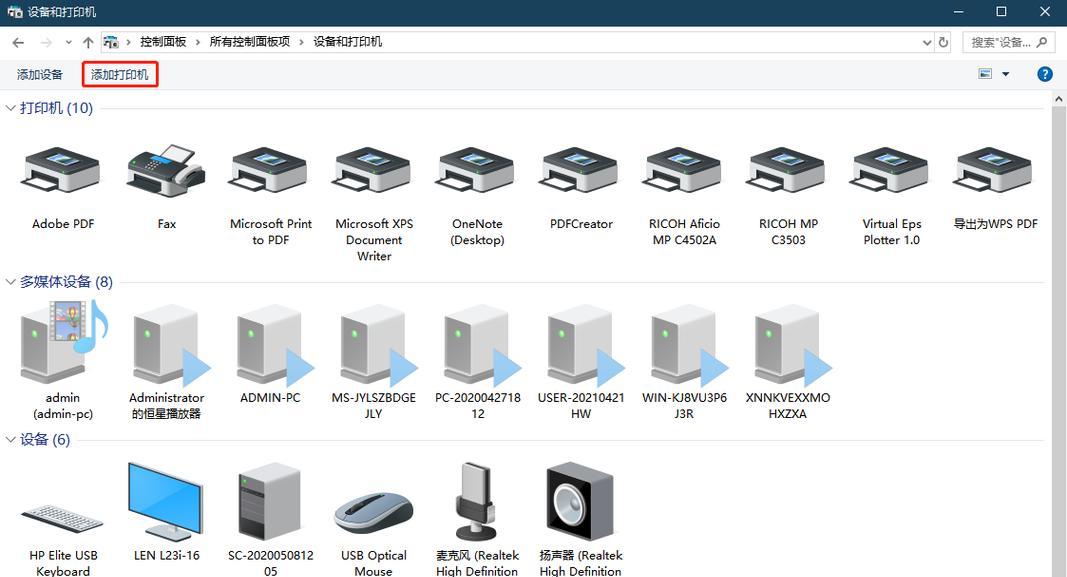Click the search magnifier icon
1067x577 pixels.
pos(1041,42)
